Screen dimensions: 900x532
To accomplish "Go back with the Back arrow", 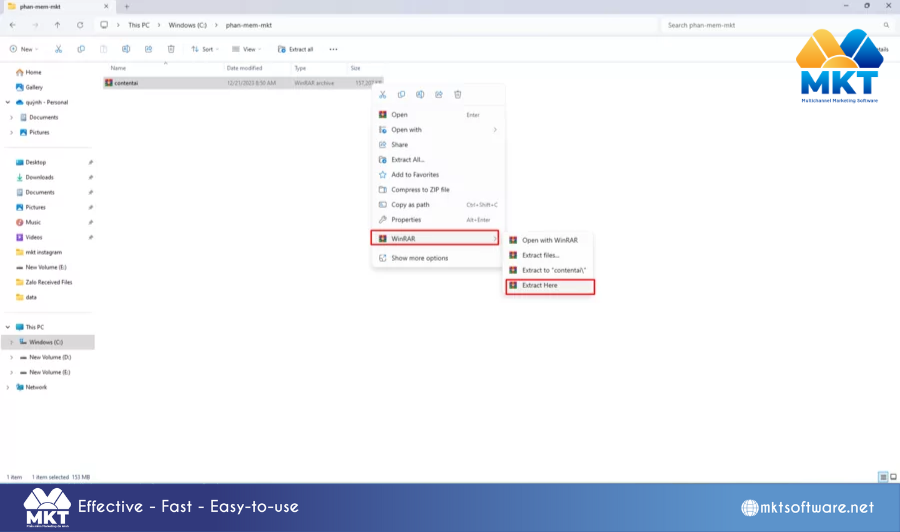I will click(13, 25).
